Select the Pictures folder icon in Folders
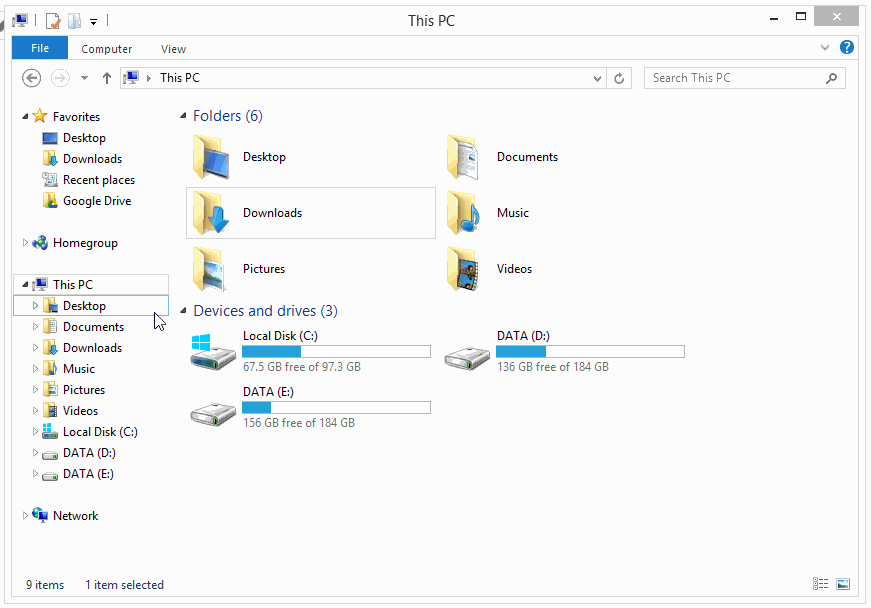The height and width of the screenshot is (608, 871). (x=210, y=269)
